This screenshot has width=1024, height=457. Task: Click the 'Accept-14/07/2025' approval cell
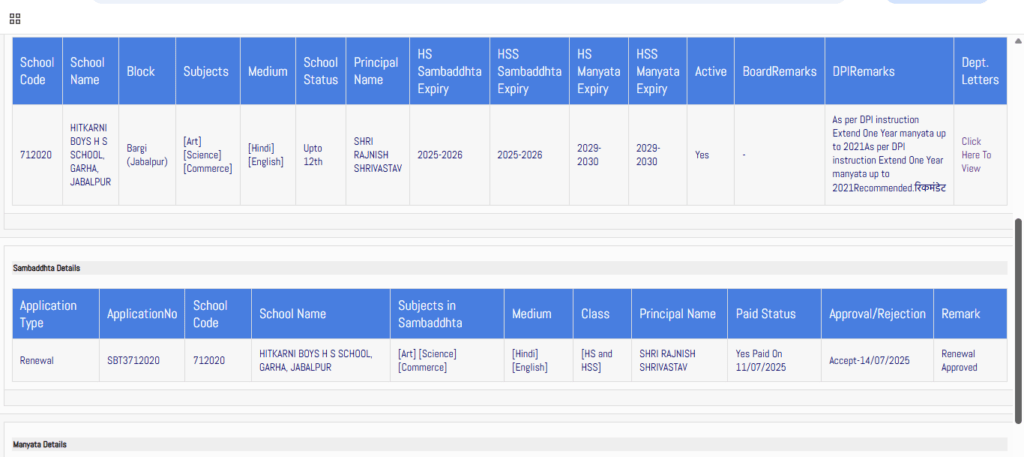[x=868, y=360]
